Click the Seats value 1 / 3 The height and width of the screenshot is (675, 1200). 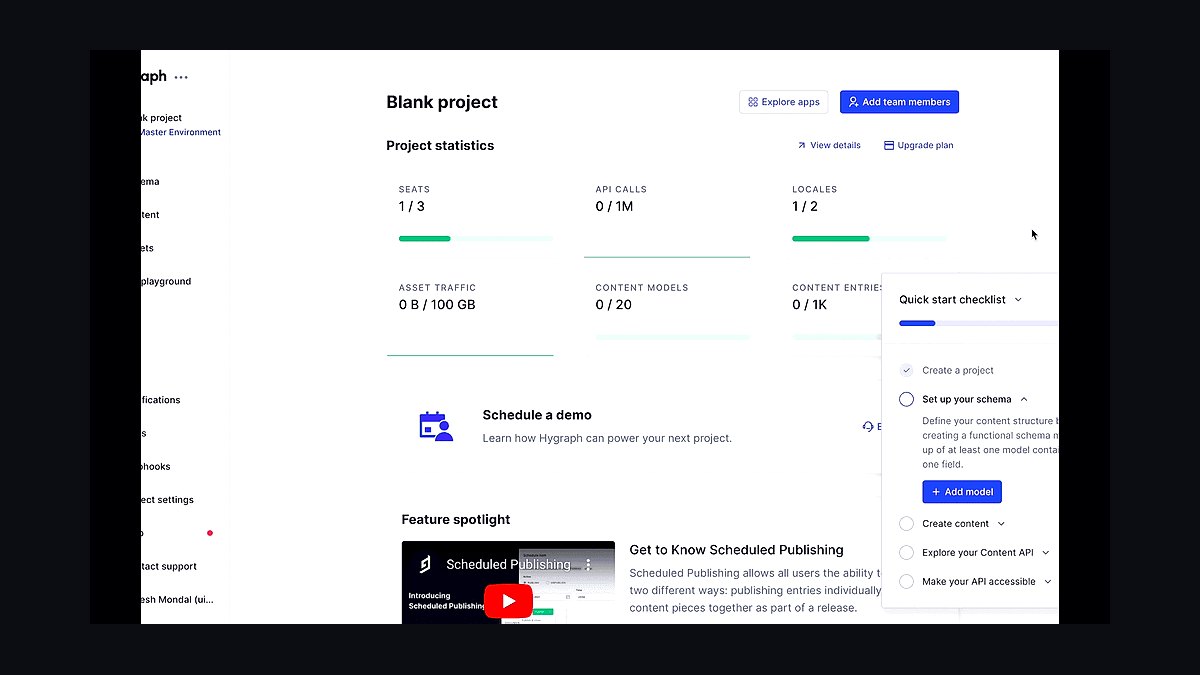click(x=412, y=207)
